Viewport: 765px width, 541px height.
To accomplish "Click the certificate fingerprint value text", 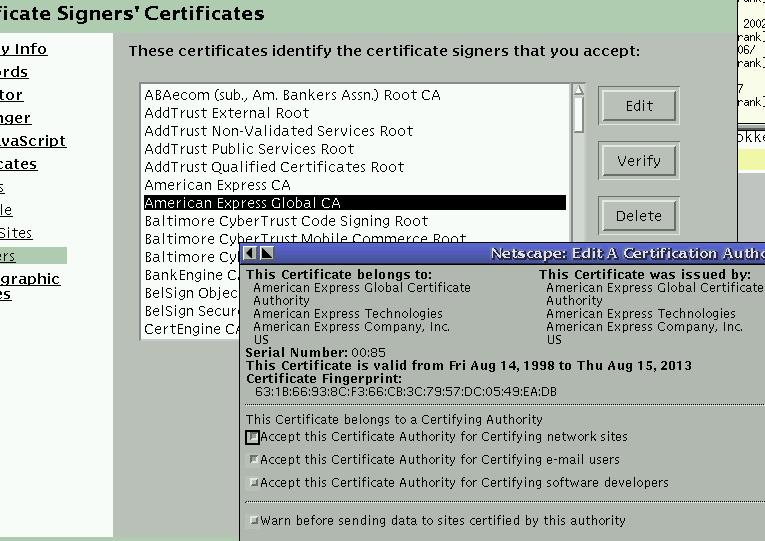I will tap(406, 392).
